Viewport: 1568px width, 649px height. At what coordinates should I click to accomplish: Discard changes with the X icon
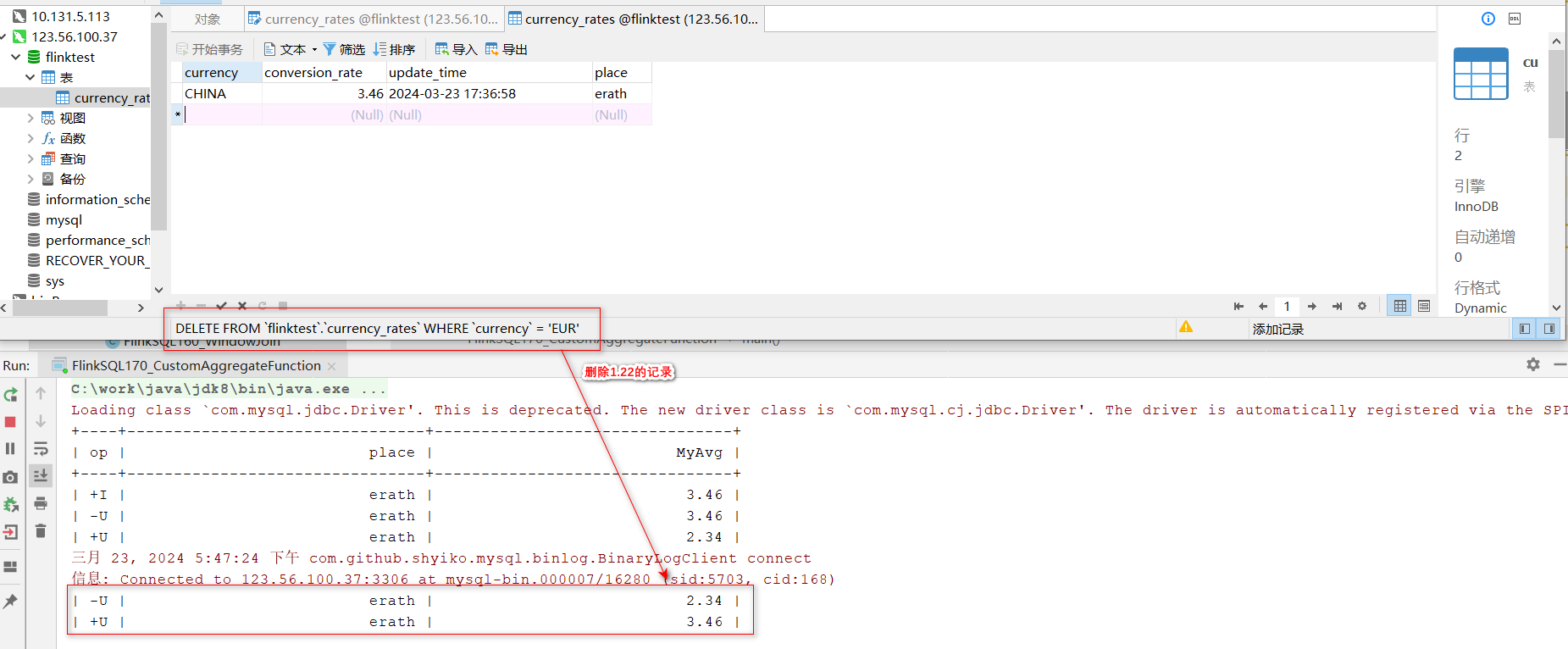pyautogui.click(x=242, y=306)
